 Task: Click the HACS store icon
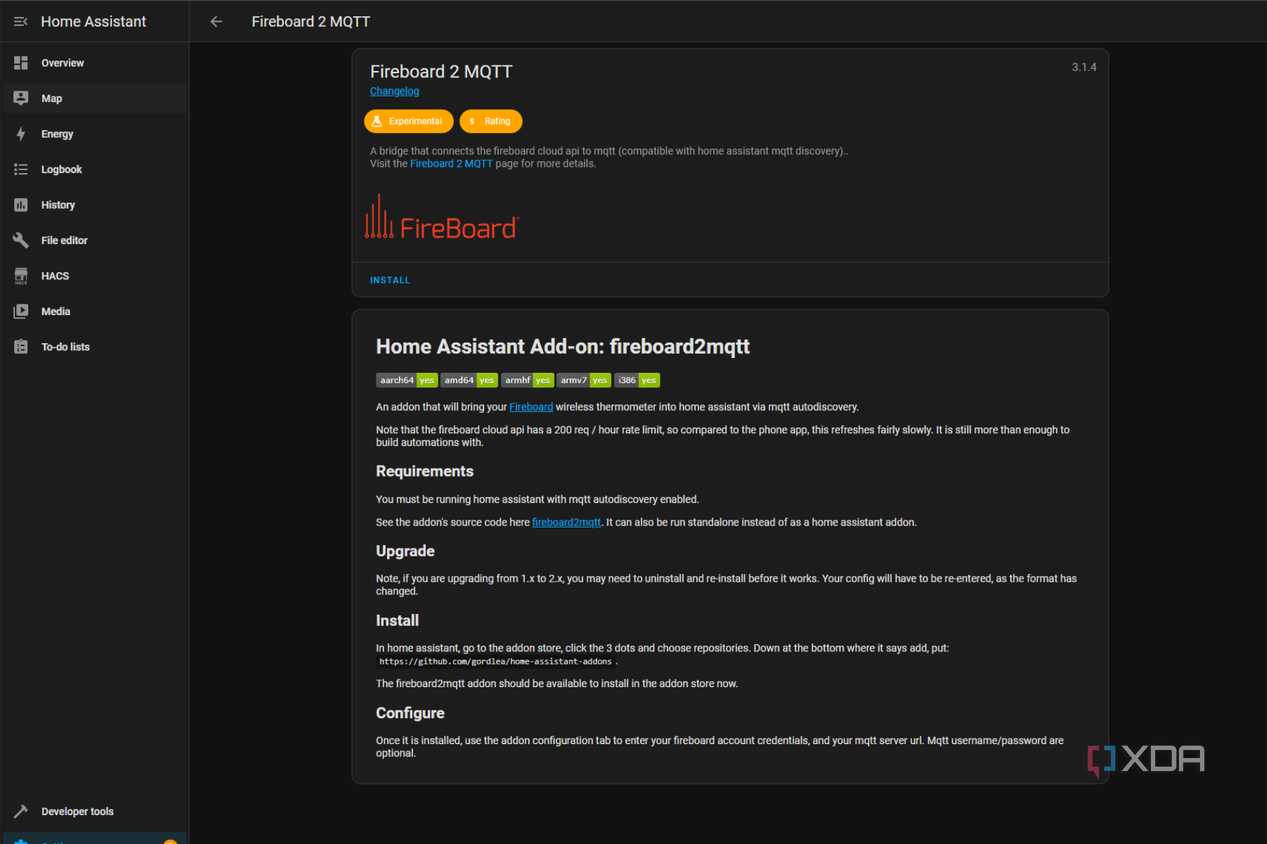tap(21, 276)
